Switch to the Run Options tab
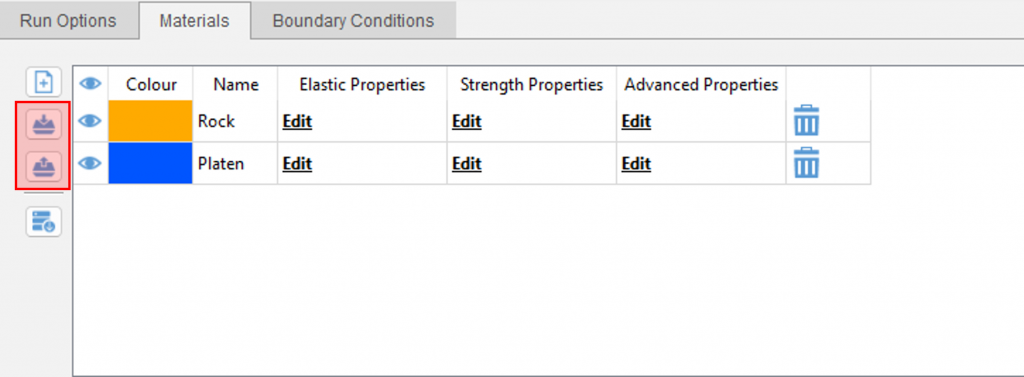 tap(68, 21)
